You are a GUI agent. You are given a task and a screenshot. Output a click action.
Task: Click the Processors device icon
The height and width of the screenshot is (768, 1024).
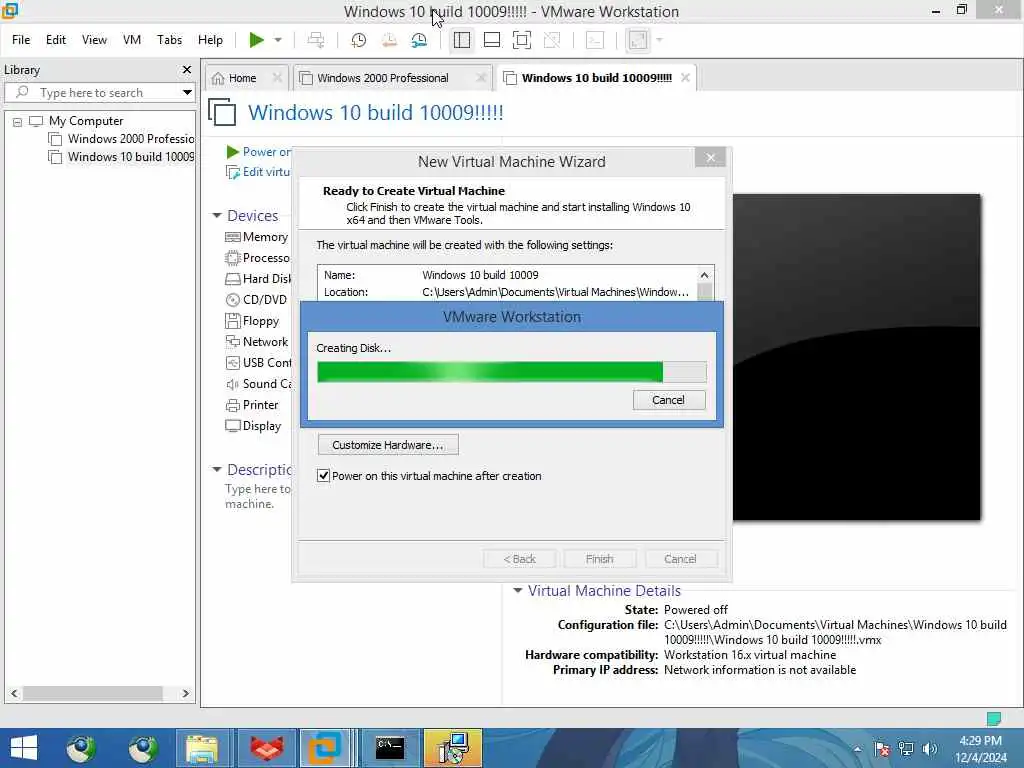tap(232, 258)
